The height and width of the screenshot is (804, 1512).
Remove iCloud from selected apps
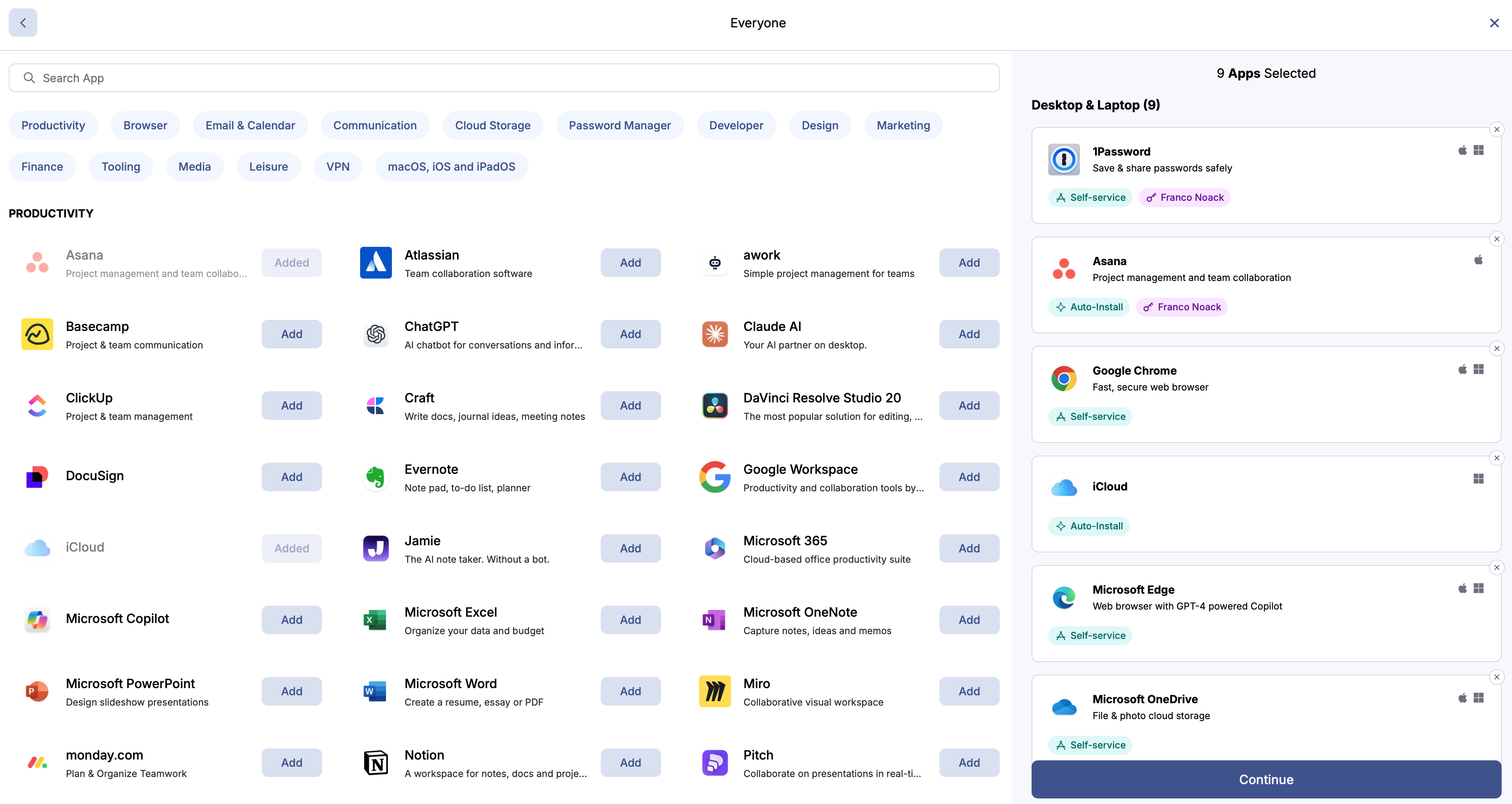click(x=1496, y=458)
